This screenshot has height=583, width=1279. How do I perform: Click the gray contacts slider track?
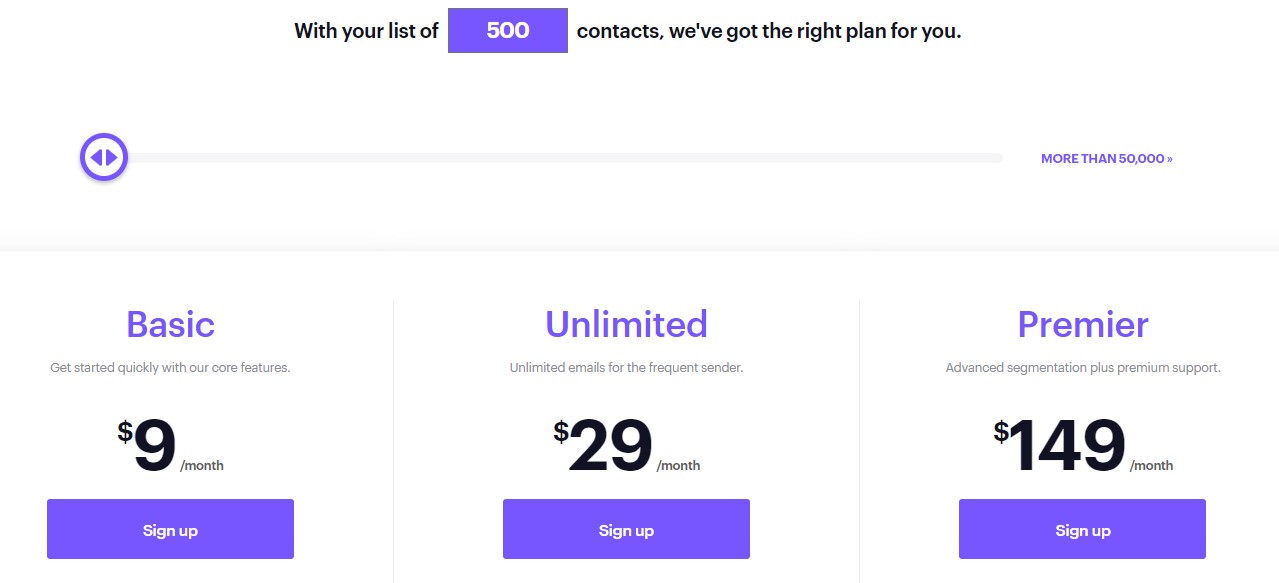[565, 158]
